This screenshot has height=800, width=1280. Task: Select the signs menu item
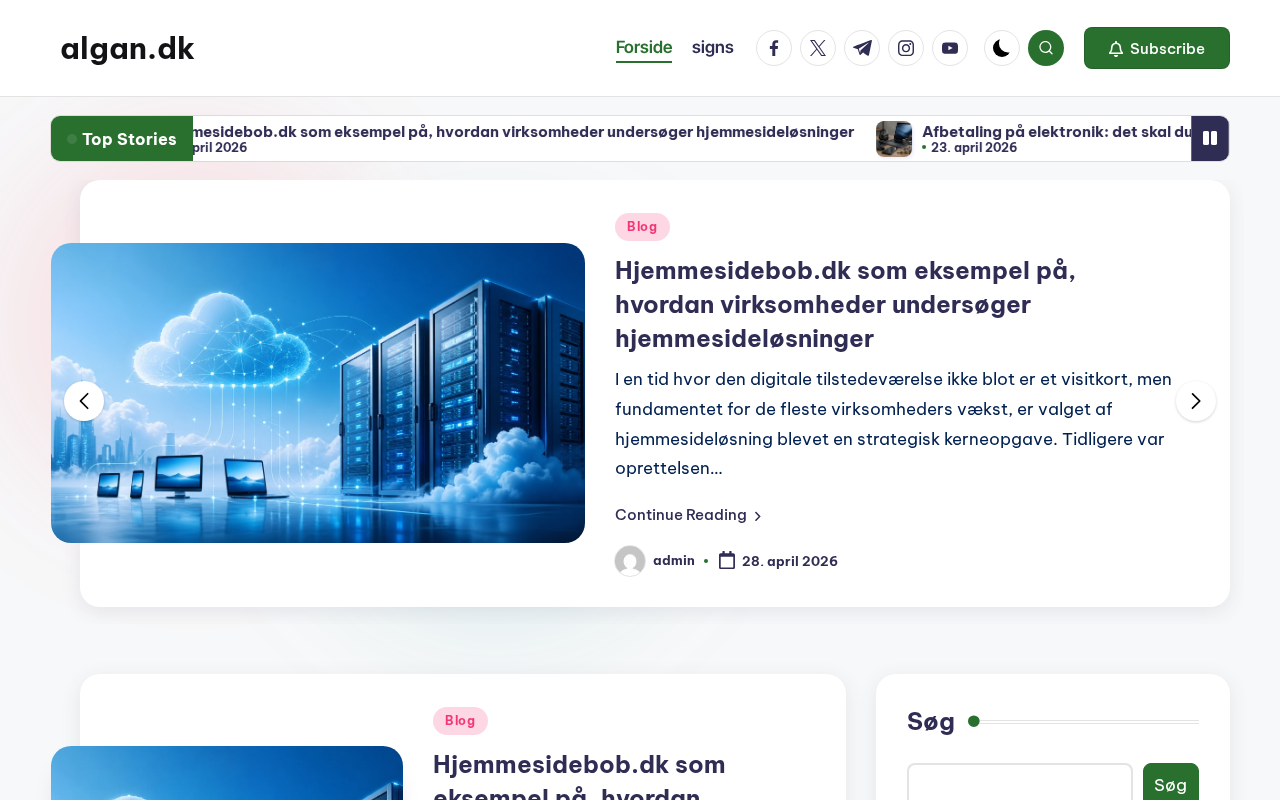[713, 47]
